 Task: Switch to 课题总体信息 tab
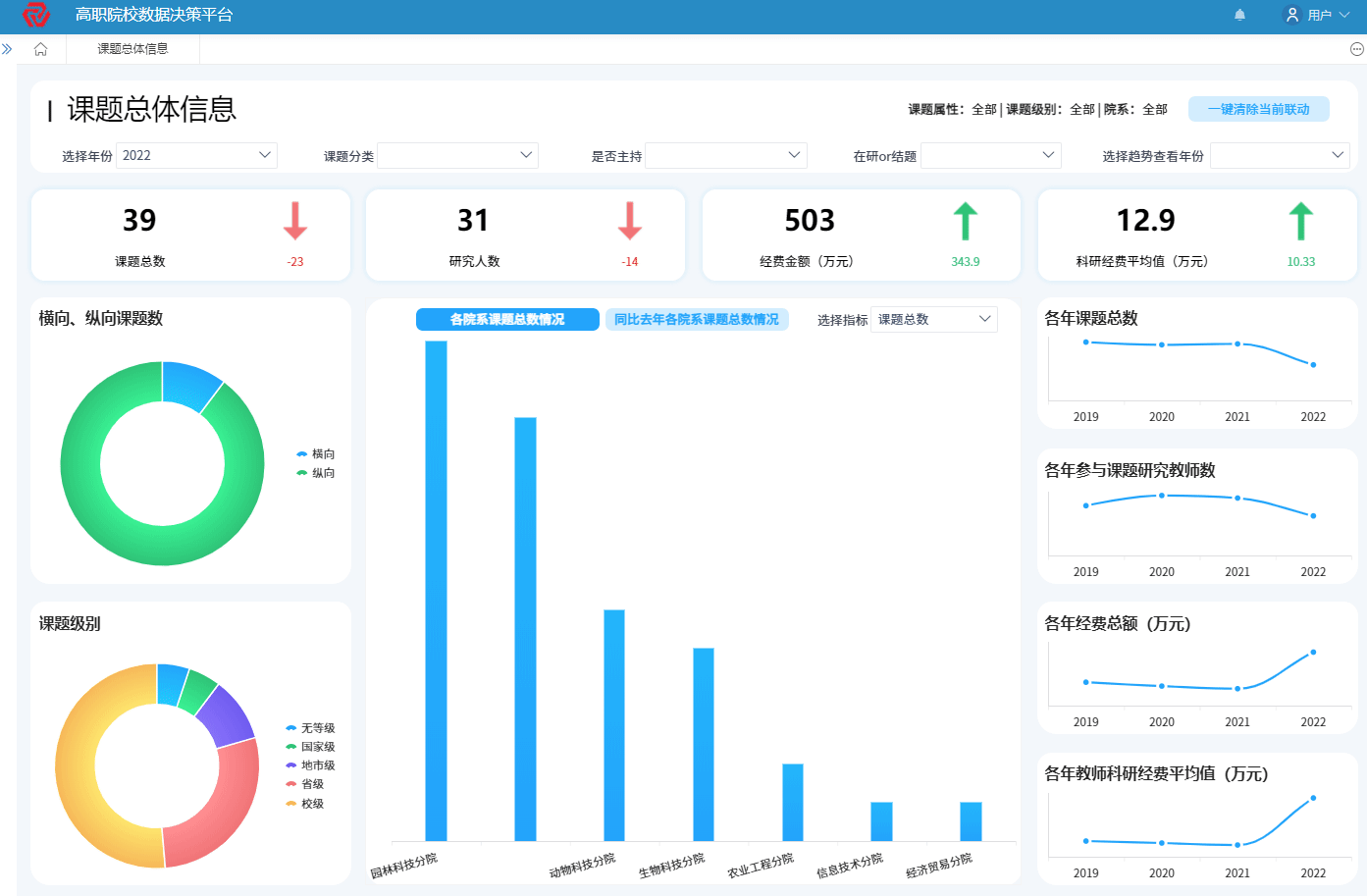tap(132, 49)
